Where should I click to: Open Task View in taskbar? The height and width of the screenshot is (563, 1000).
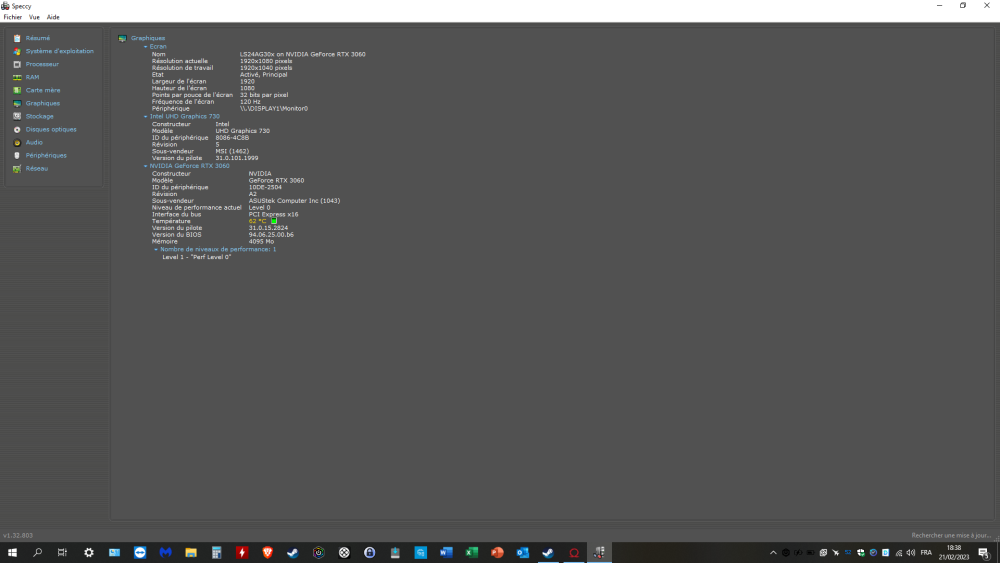(x=62, y=553)
